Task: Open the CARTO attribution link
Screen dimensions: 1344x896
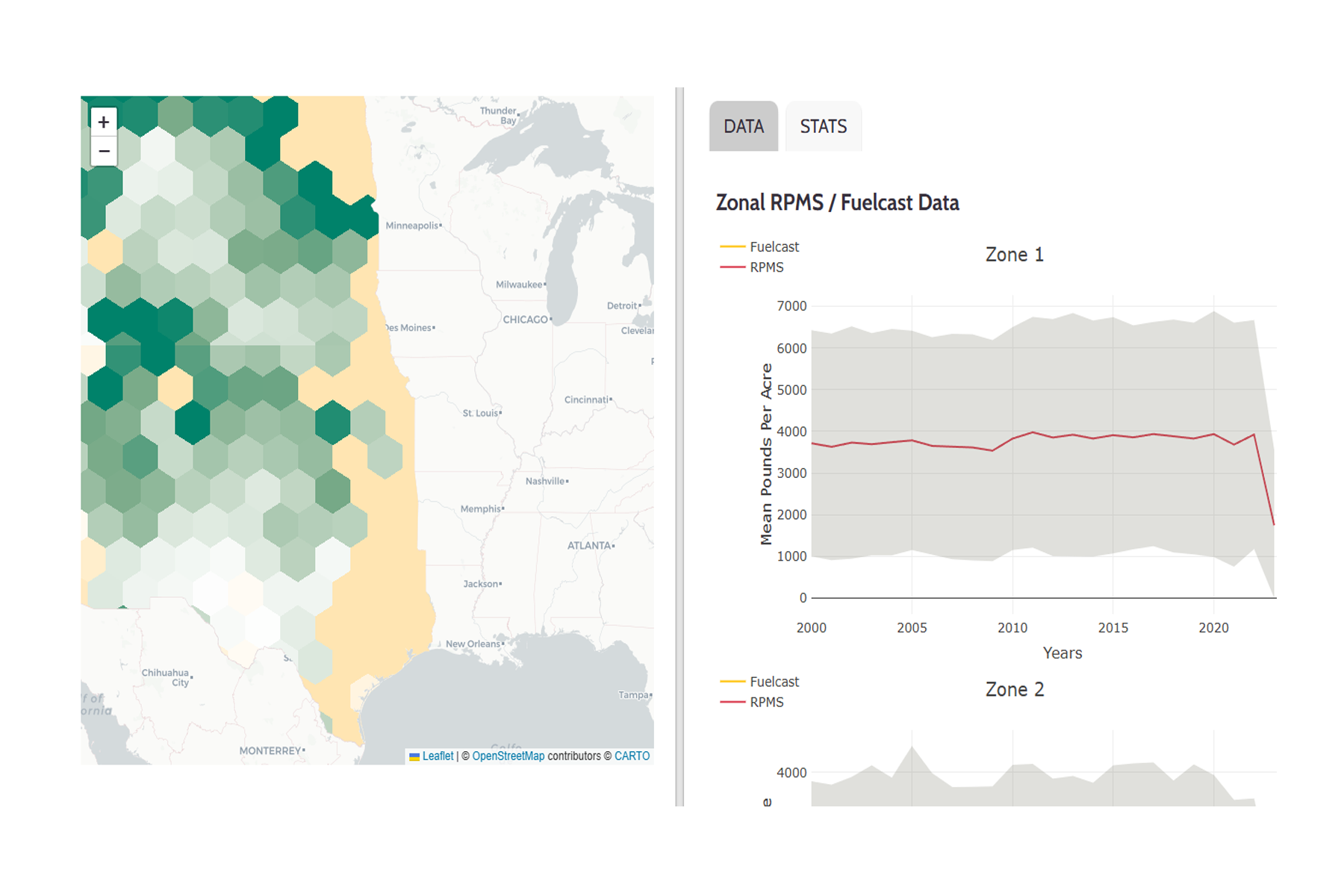Action: pyautogui.click(x=632, y=756)
